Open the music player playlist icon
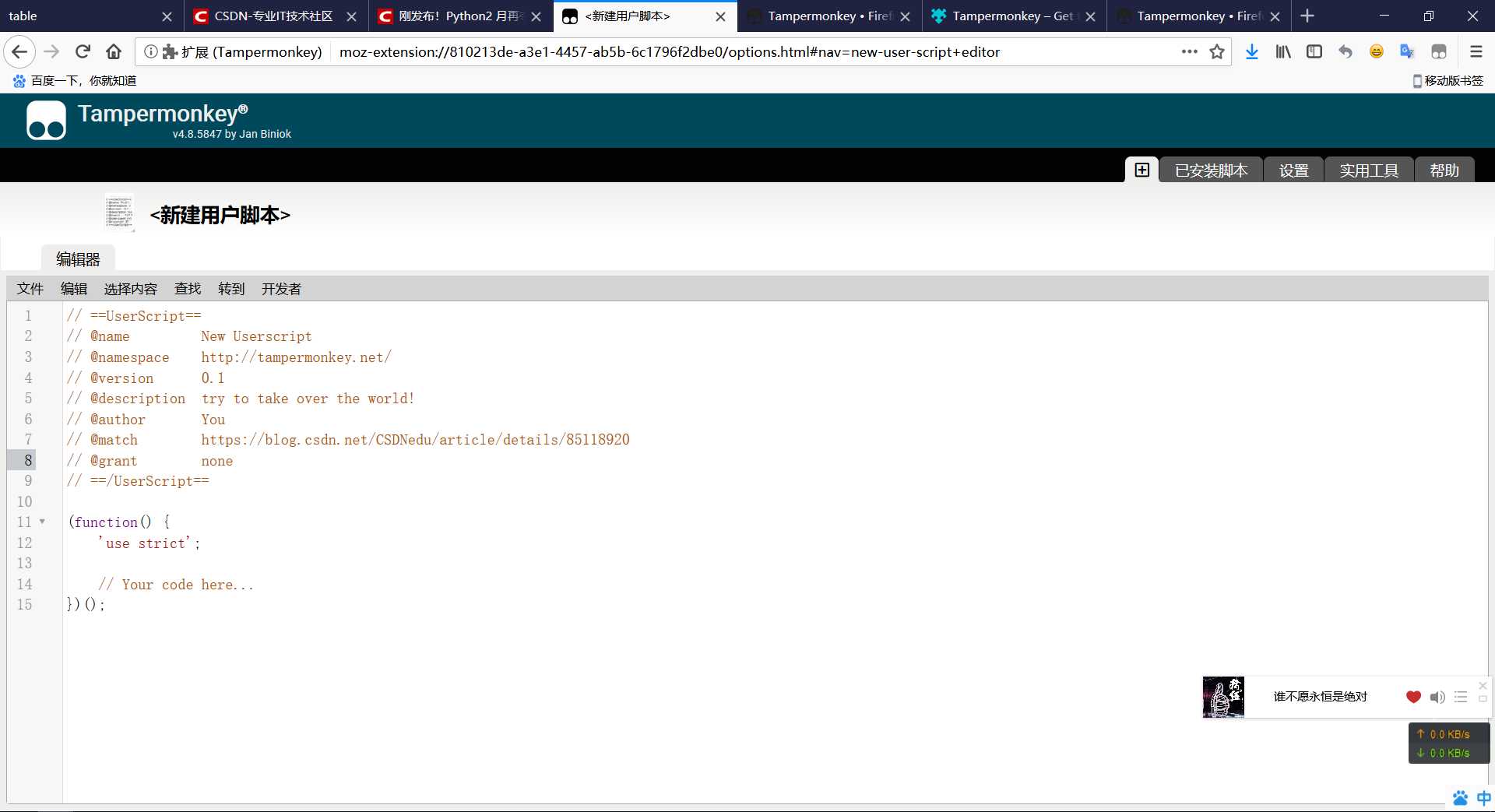Image resolution: width=1495 pixels, height=812 pixels. point(1461,697)
